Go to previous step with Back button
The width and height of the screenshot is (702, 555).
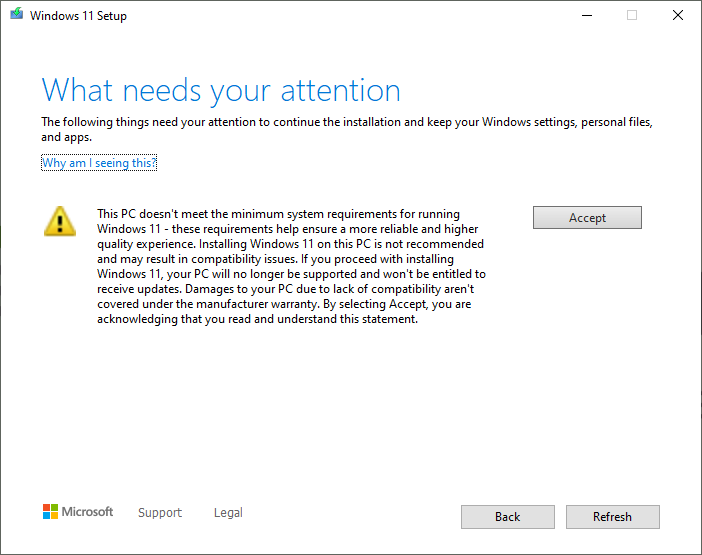click(x=508, y=517)
